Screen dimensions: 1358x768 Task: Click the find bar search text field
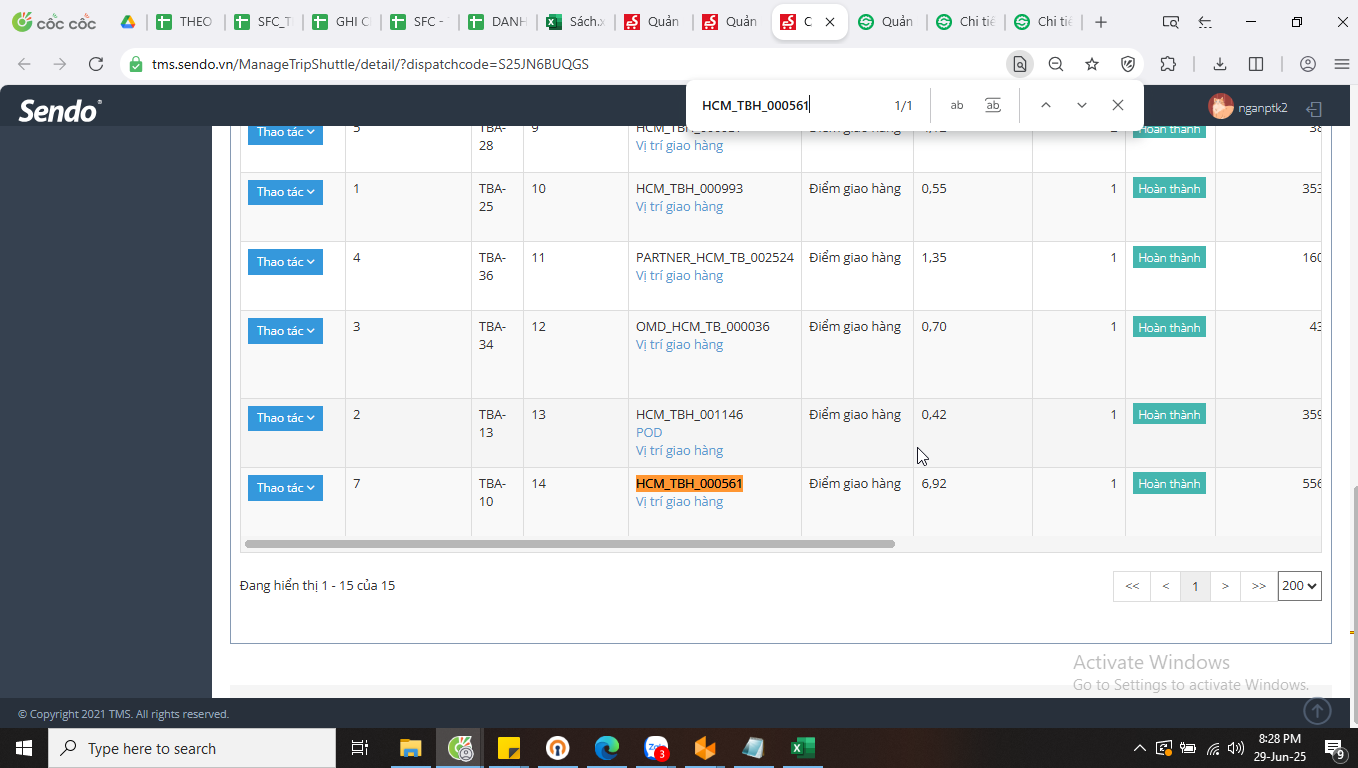[790, 105]
